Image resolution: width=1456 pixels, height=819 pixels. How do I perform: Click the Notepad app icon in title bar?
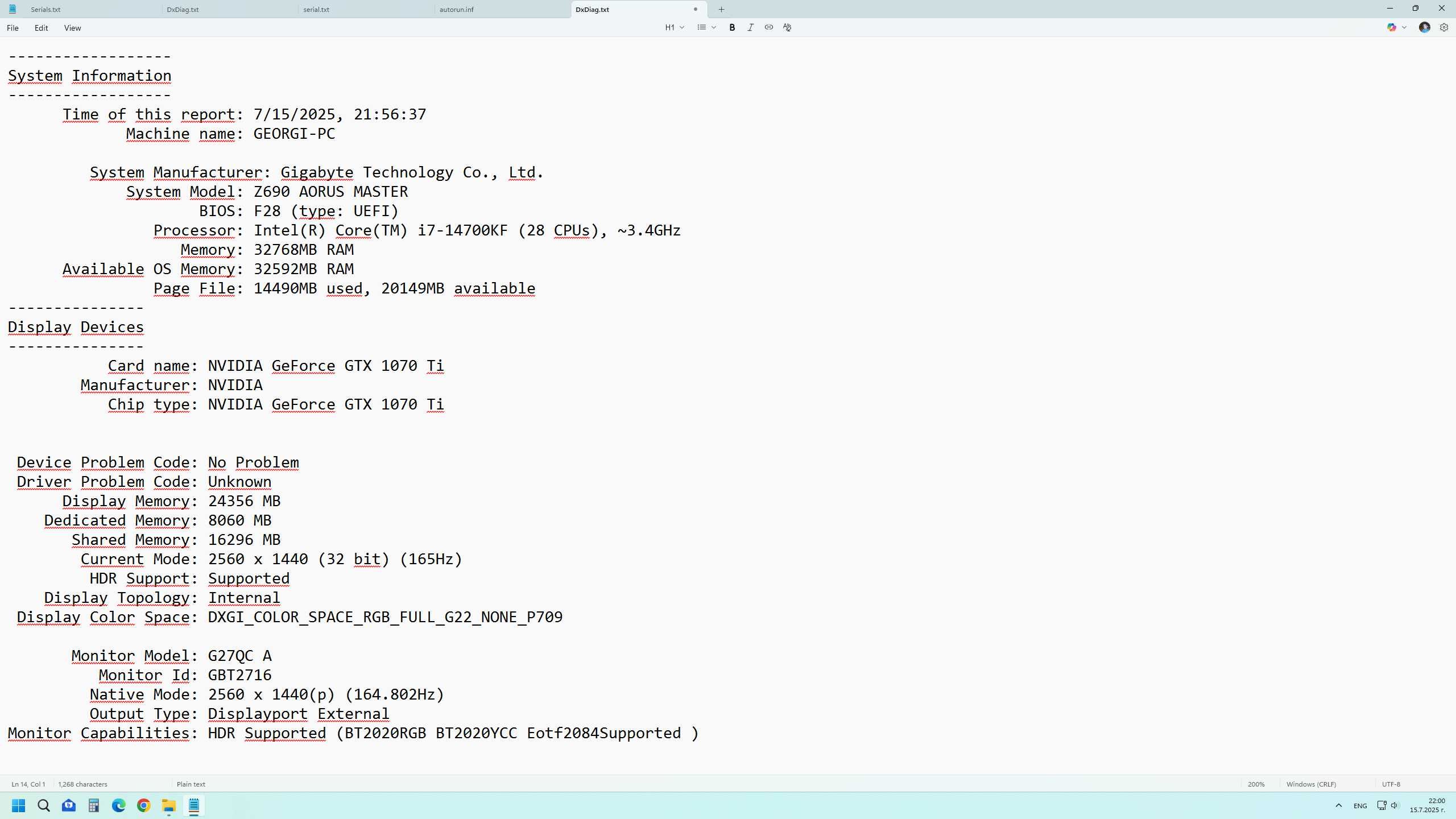tap(13, 9)
